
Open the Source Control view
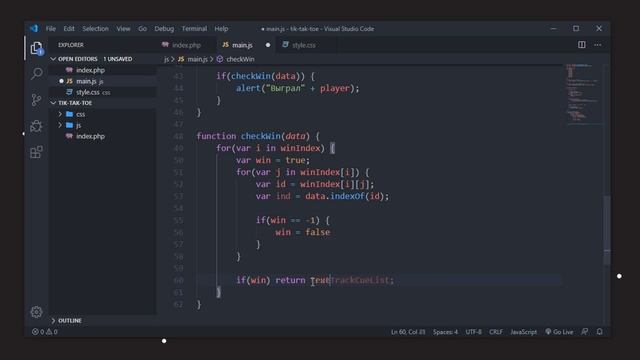36,100
